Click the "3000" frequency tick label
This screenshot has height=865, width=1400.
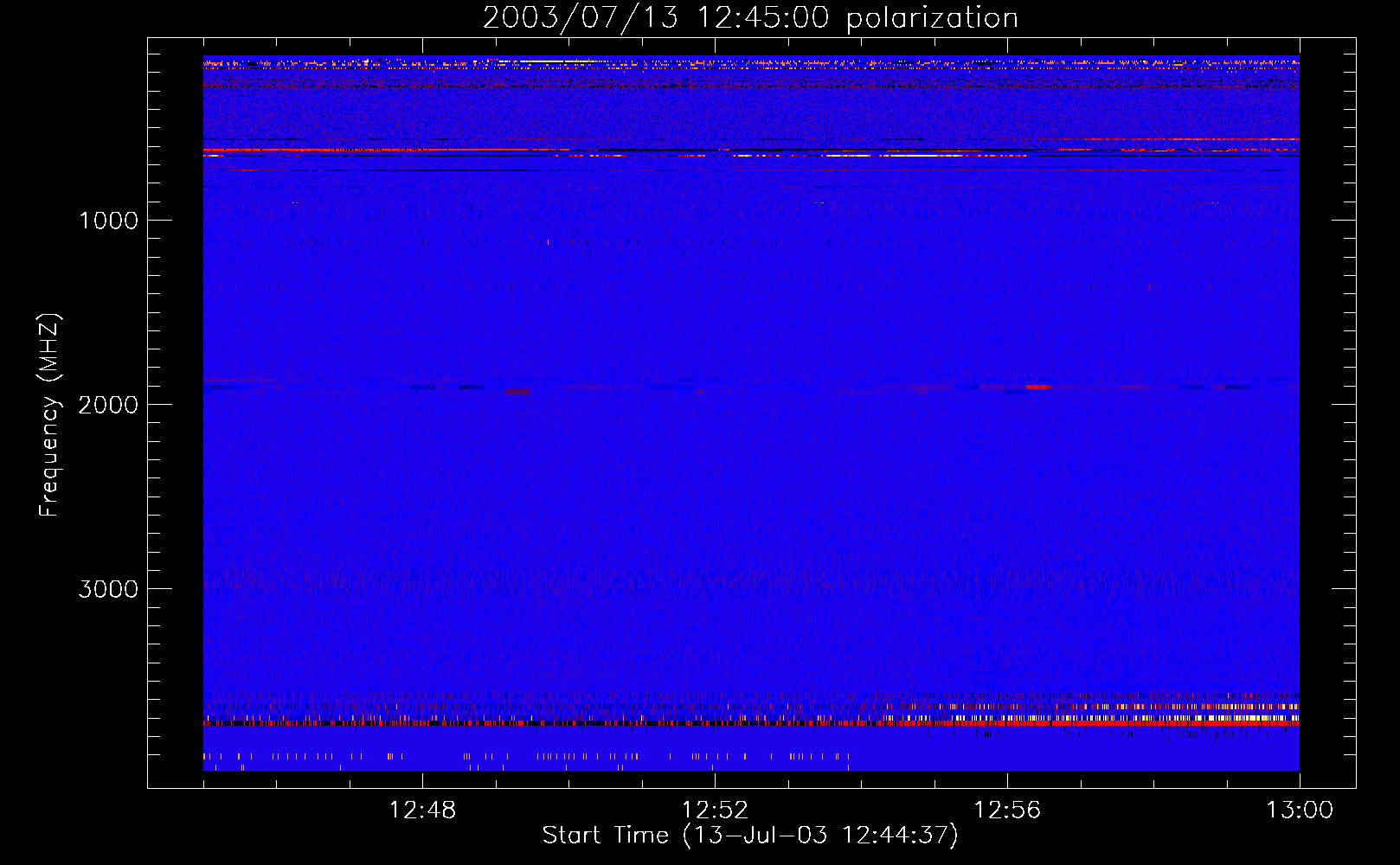click(x=108, y=589)
